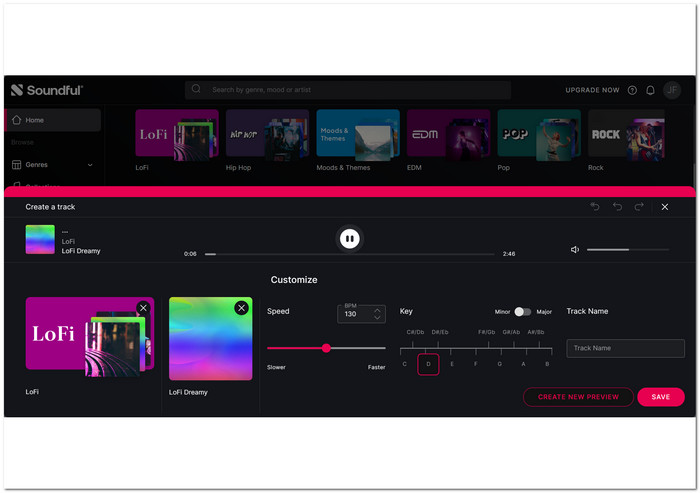
Task: Click the Faster label
Action: tap(376, 367)
